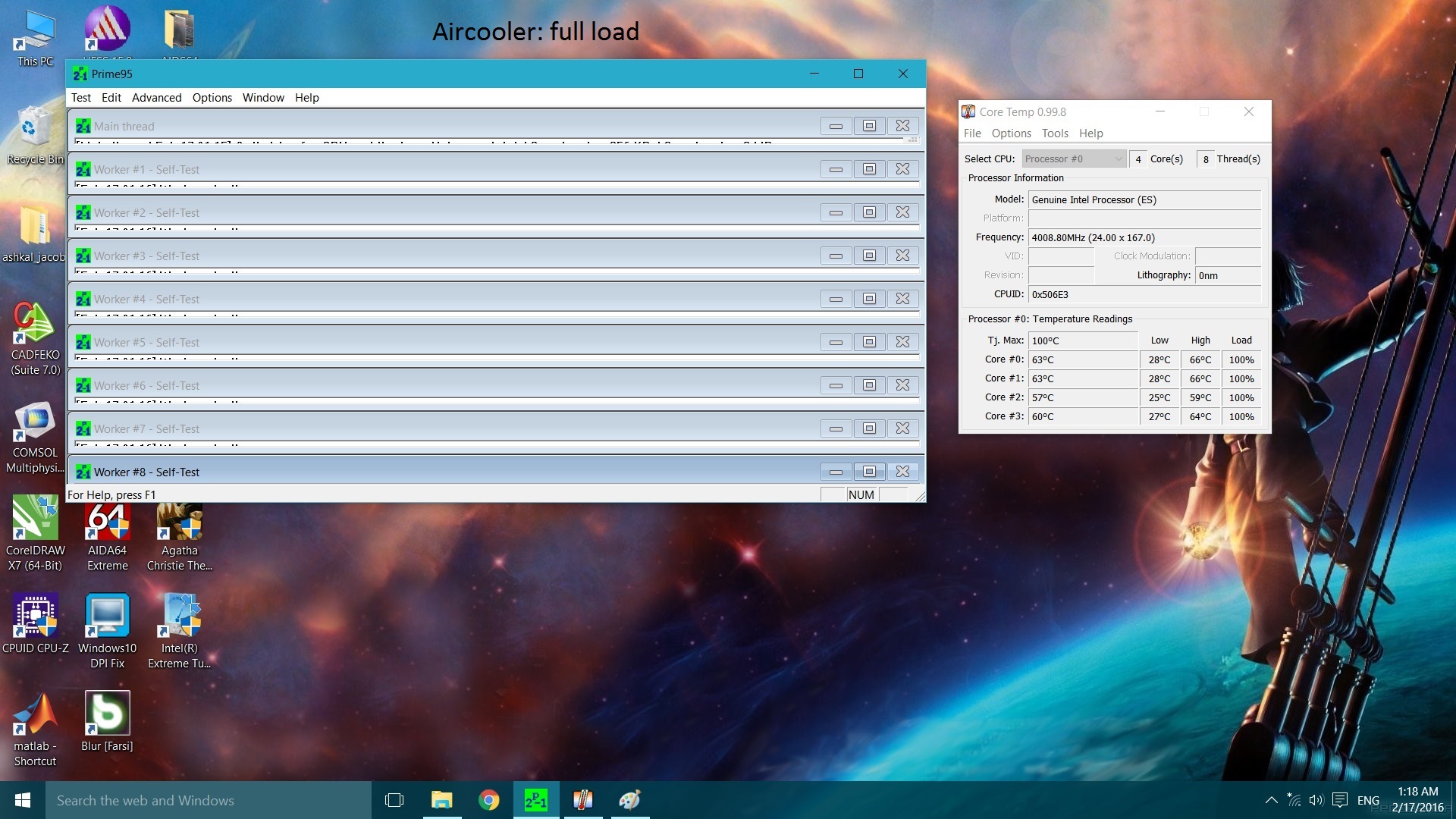Open clock showing 1:18 AM
The height and width of the screenshot is (819, 1456).
1417,800
